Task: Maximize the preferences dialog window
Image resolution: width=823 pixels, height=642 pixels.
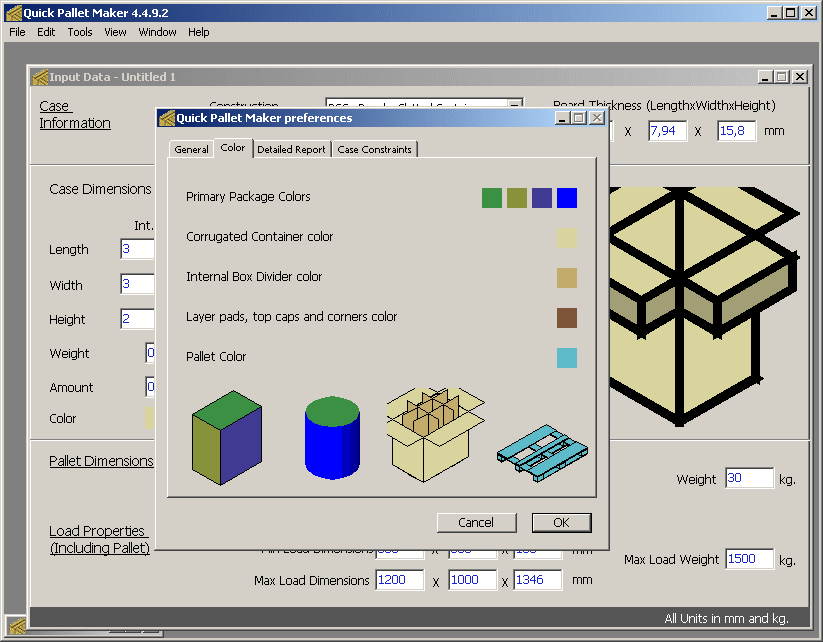Action: coord(579,118)
